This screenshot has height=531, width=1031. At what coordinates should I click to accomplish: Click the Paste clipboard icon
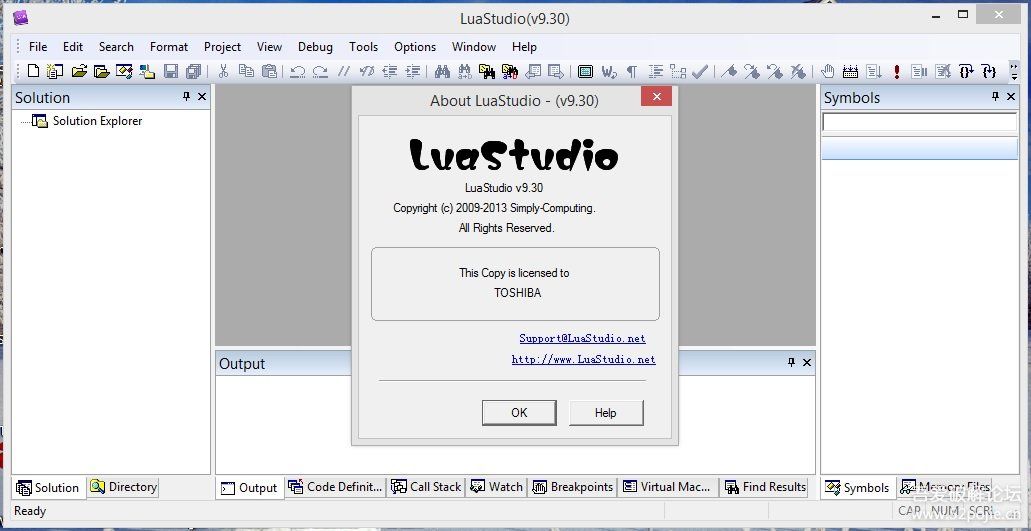point(269,71)
